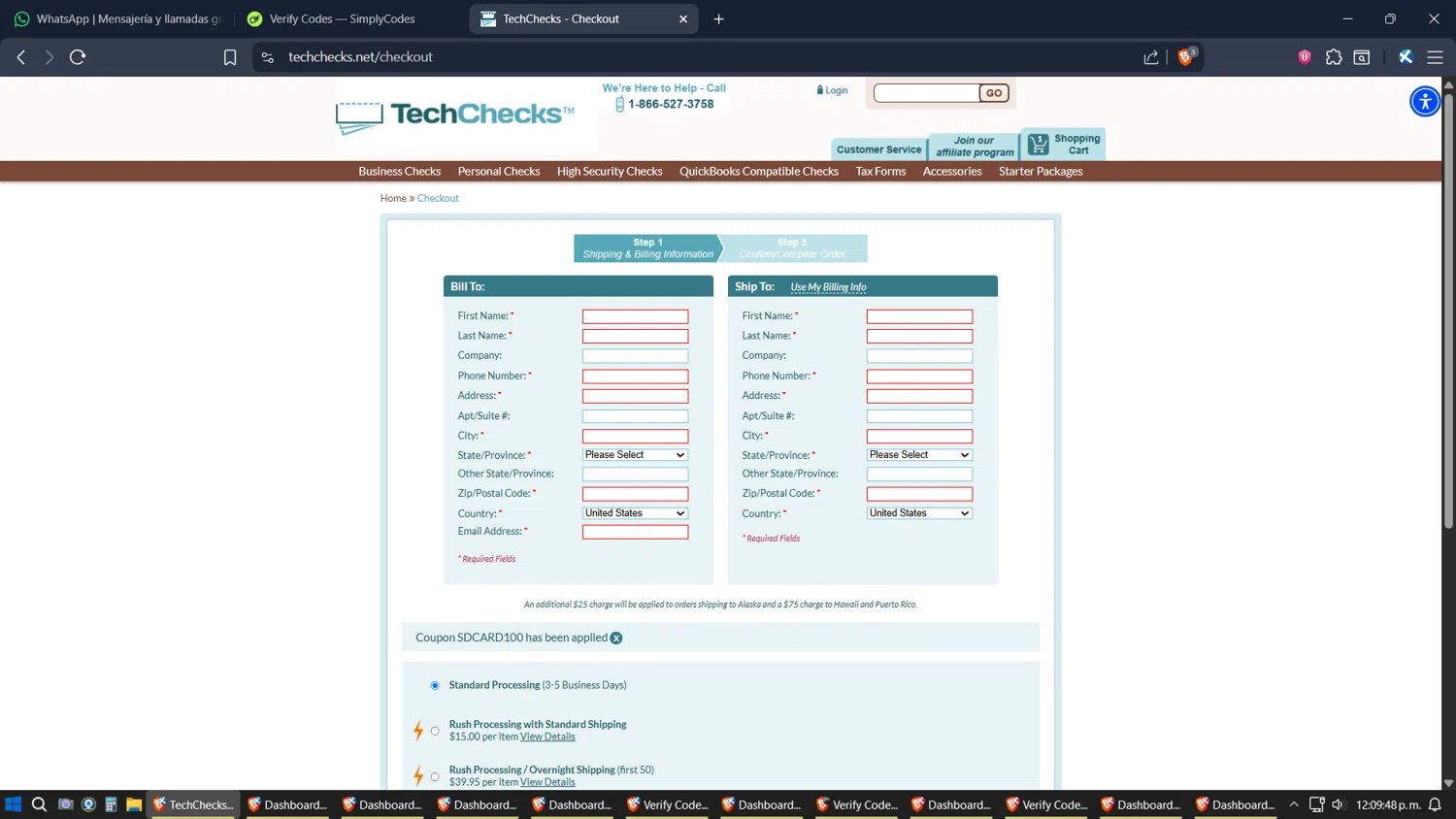Screen dimensions: 1456x819
Task: Open the browser hamburger menu
Action: [1435, 57]
